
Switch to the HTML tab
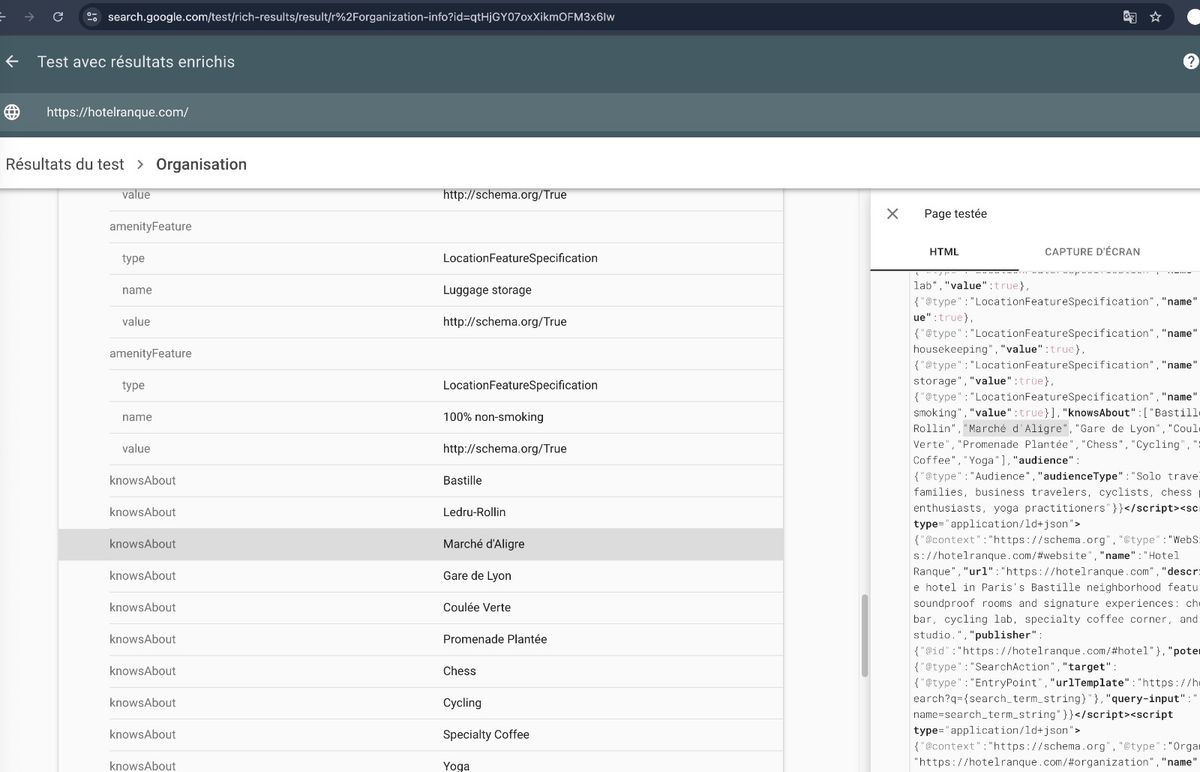[944, 252]
